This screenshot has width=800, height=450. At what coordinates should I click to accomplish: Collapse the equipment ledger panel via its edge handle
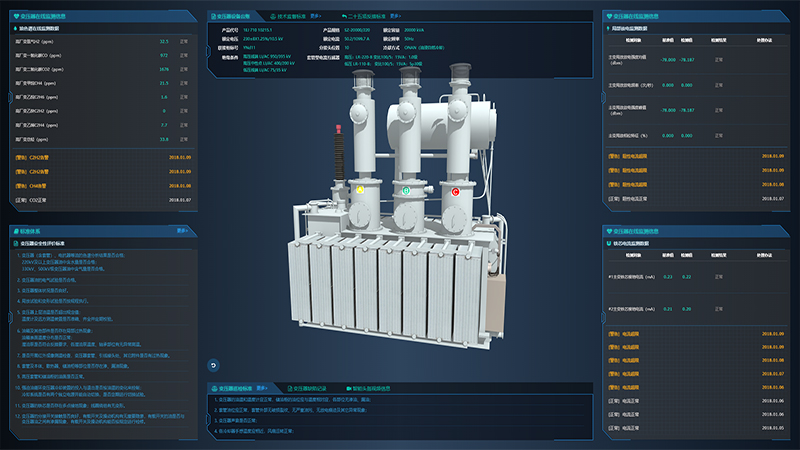(208, 51)
